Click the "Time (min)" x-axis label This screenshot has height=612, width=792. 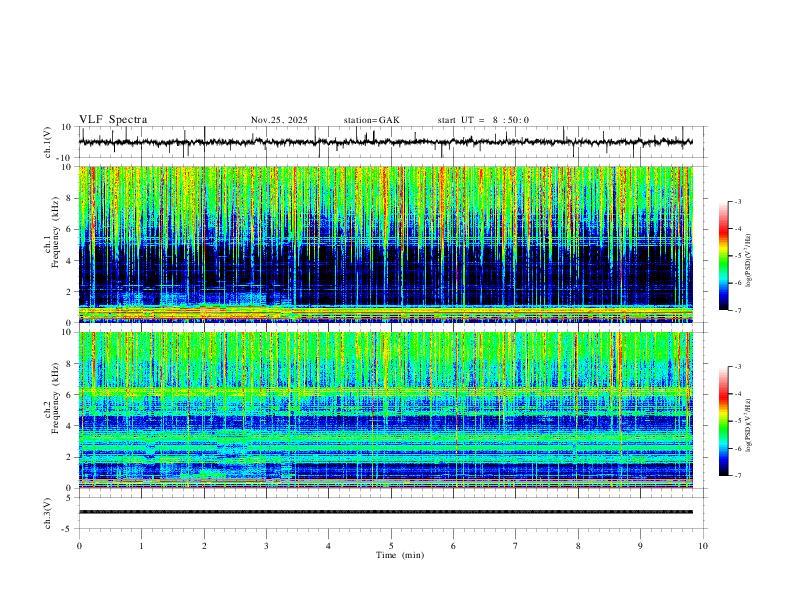[x=400, y=555]
